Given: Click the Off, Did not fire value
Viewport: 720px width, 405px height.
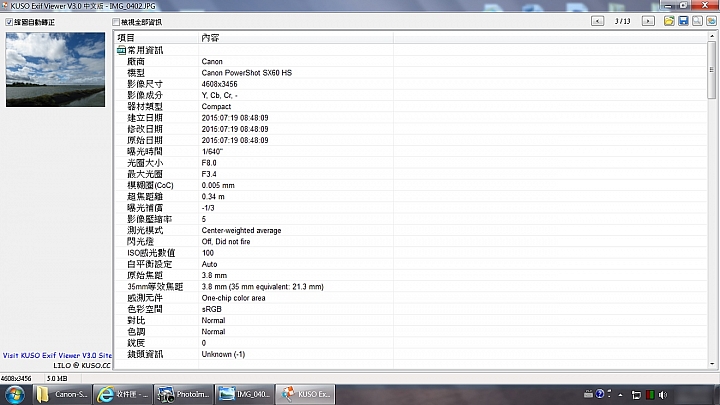Looking at the screenshot, I should coord(226,242).
